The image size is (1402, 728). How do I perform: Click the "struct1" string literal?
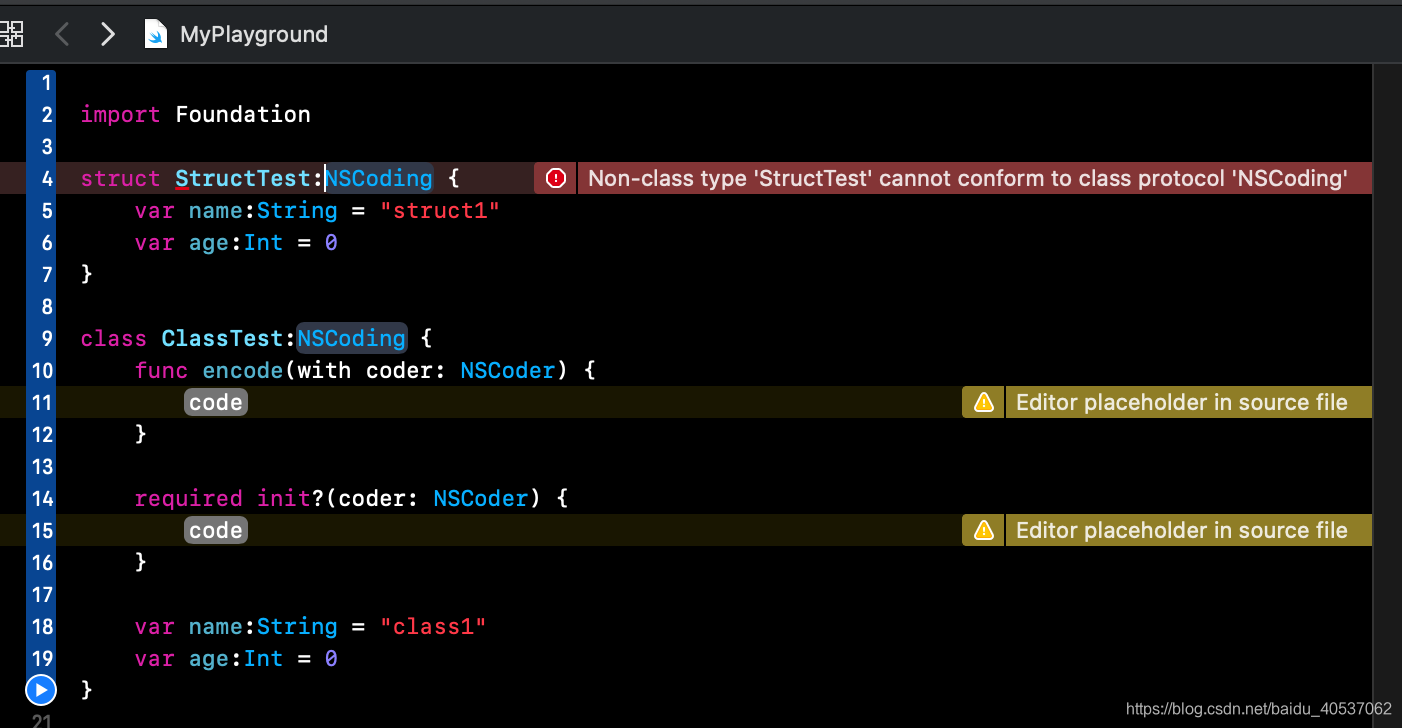coord(440,210)
